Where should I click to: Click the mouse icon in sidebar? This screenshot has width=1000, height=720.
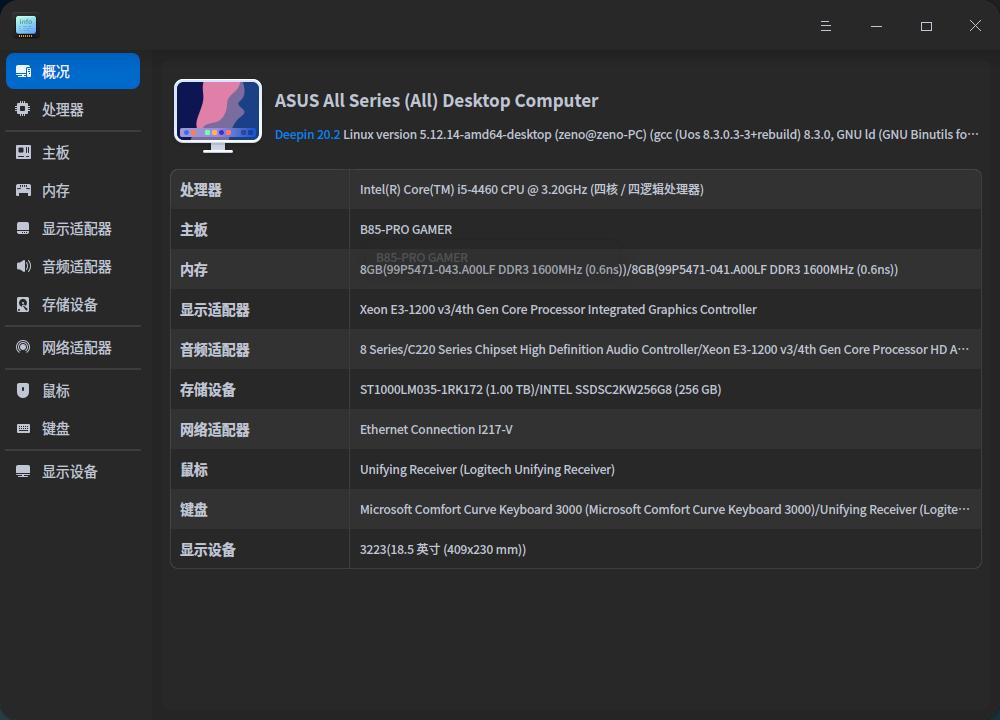24,390
